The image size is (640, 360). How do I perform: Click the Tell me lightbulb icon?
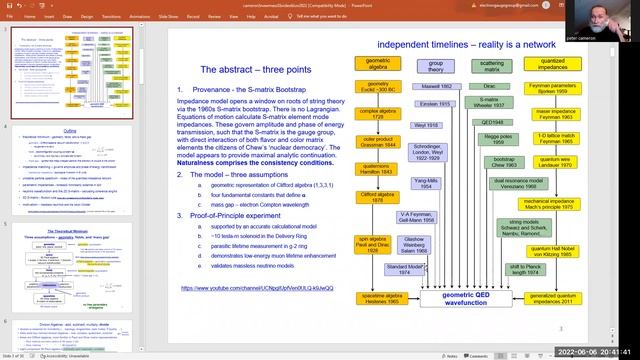tap(290, 16)
